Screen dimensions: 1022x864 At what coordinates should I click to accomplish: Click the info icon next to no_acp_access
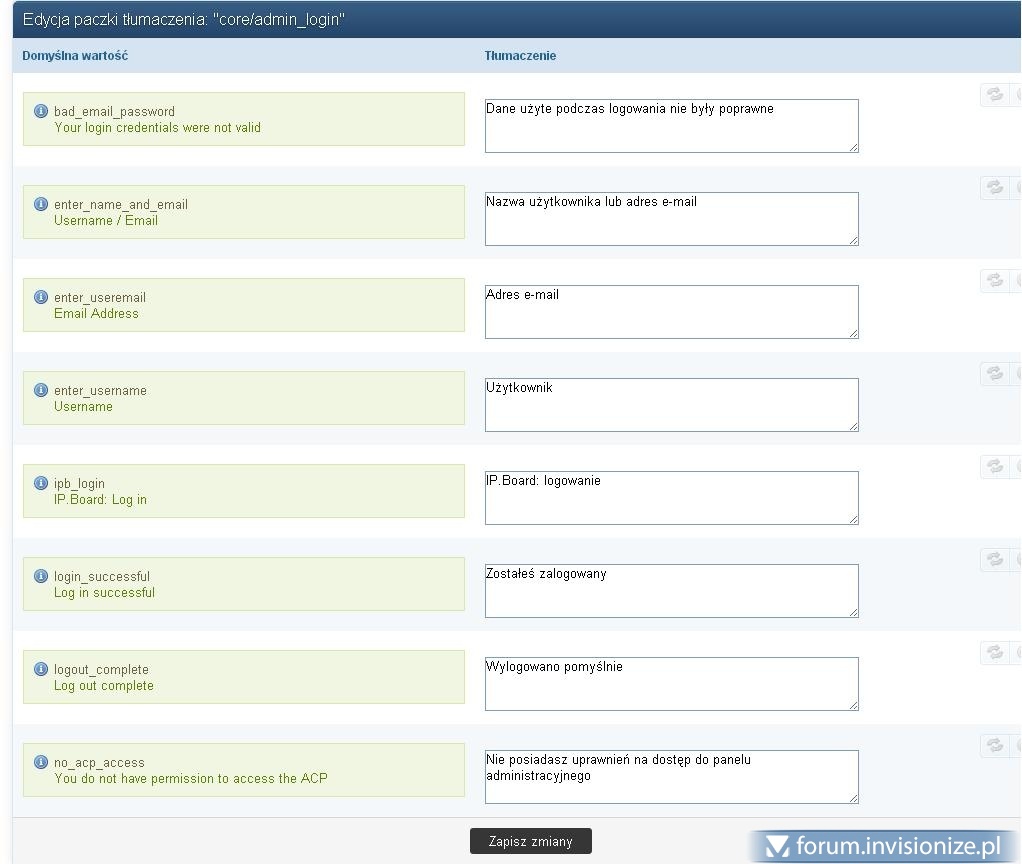[41, 762]
